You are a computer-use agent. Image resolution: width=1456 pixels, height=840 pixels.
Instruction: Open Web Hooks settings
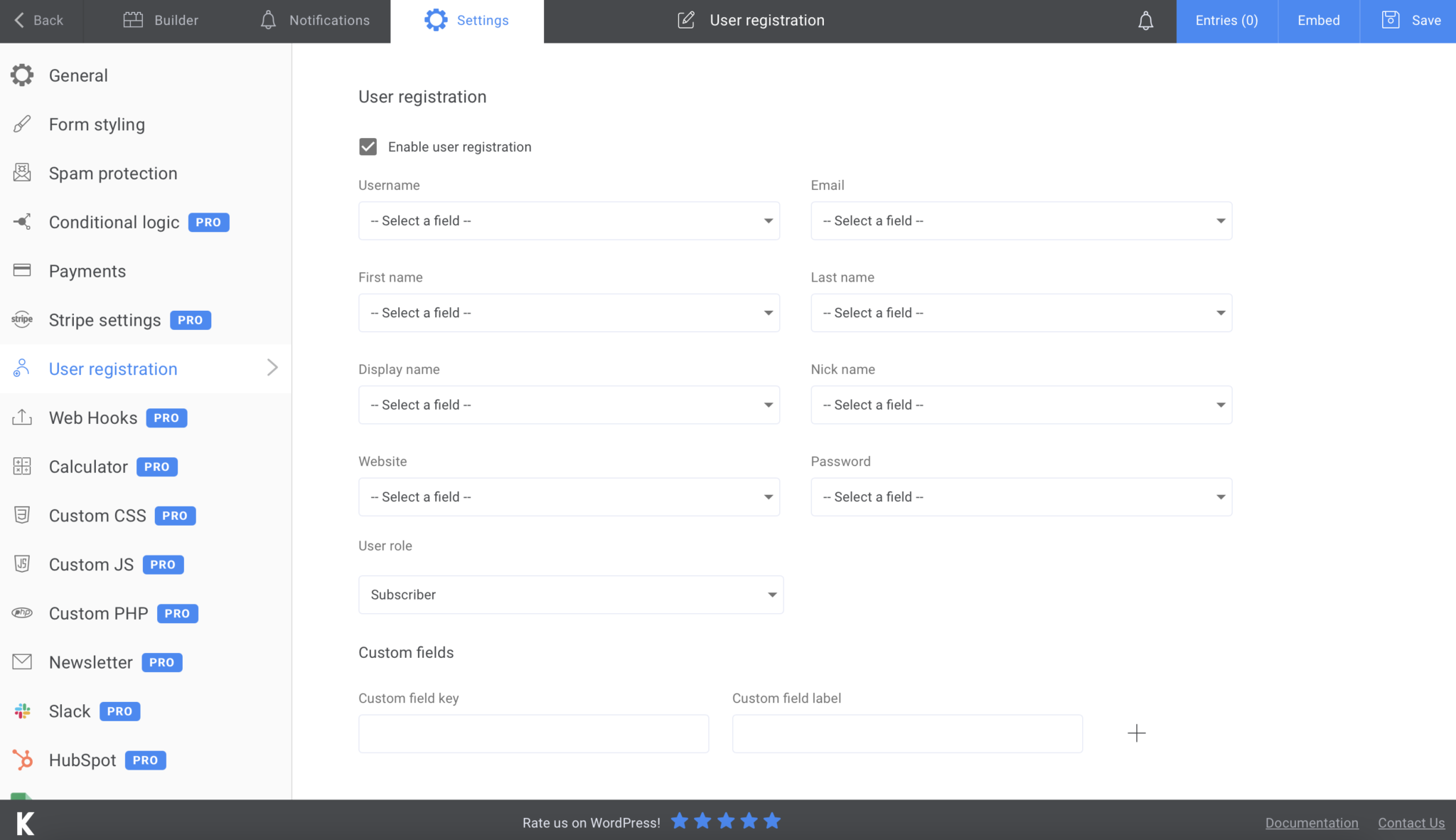(92, 418)
